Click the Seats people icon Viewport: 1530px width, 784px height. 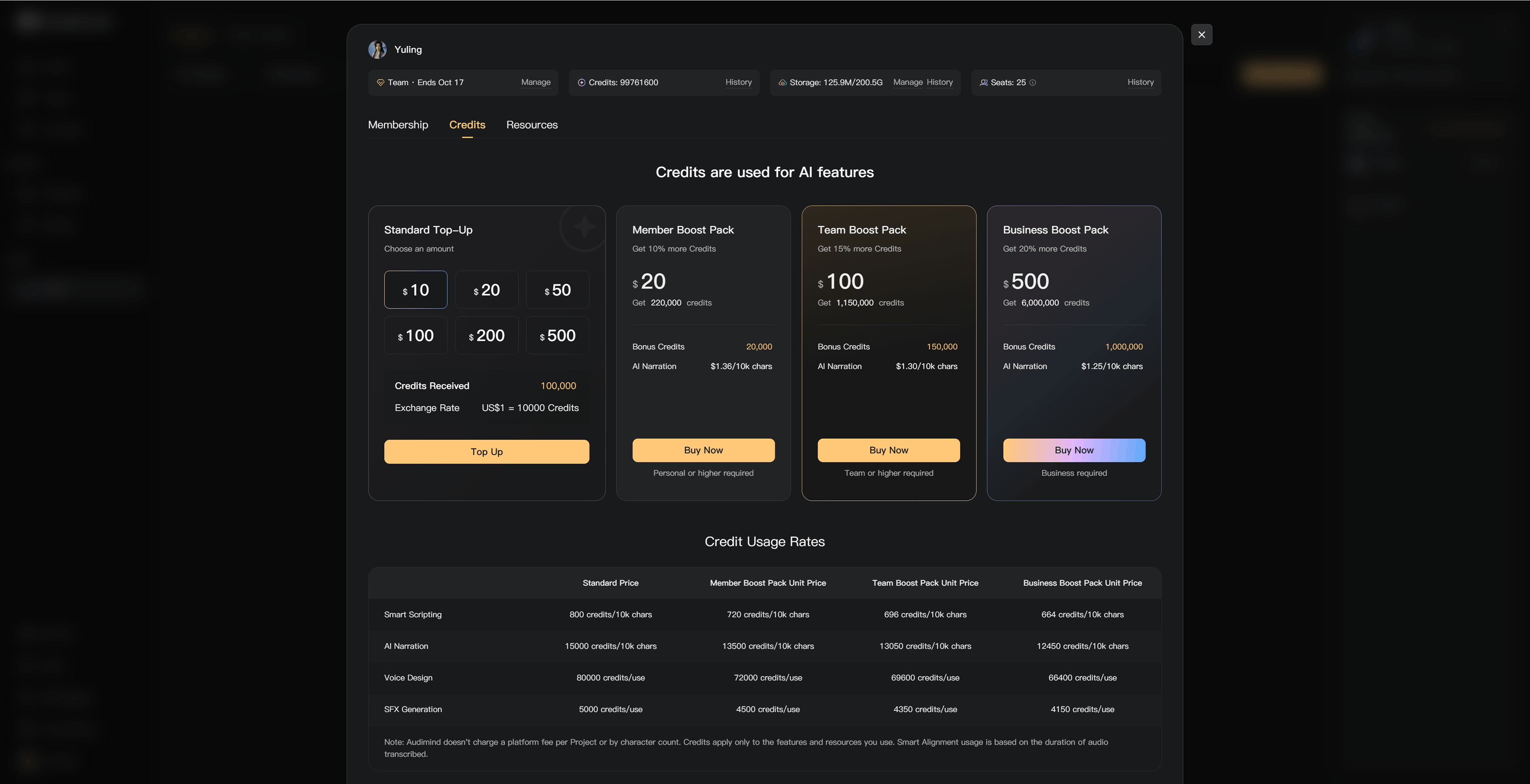[984, 83]
